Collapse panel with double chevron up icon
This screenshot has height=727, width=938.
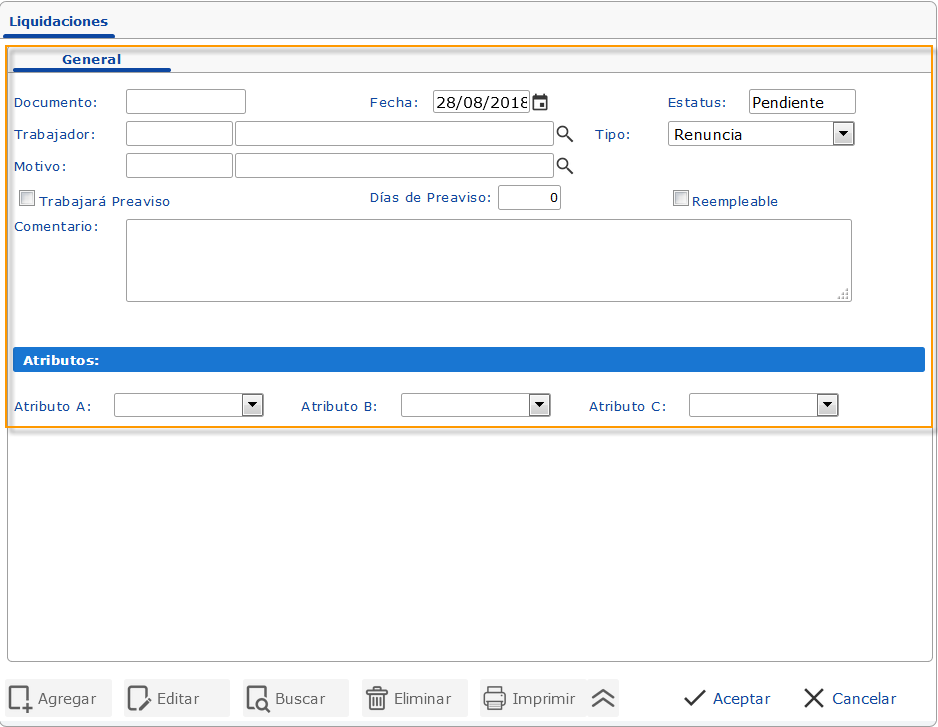tap(602, 698)
